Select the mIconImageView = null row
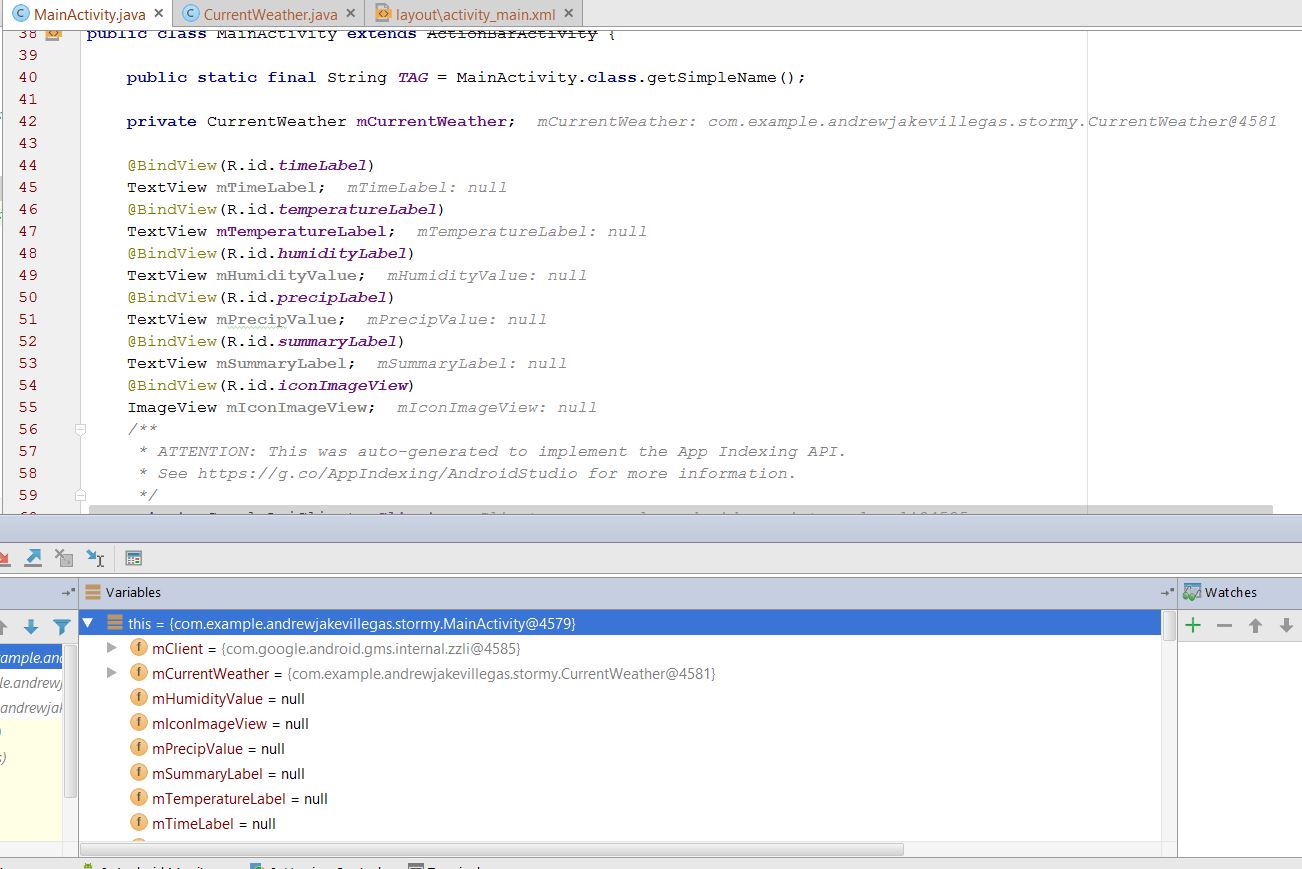The height and width of the screenshot is (869, 1302). (x=620, y=723)
